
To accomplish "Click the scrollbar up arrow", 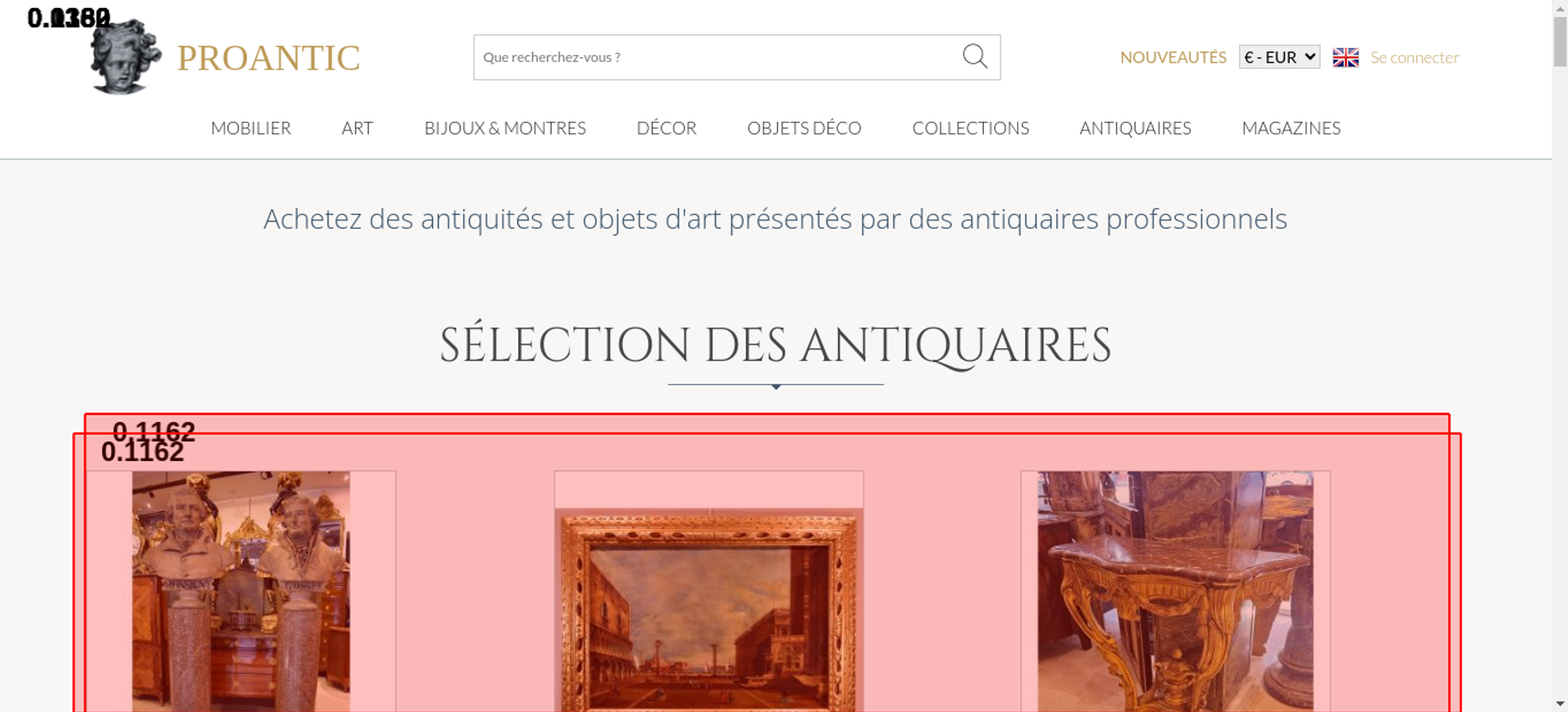I will point(1560,7).
